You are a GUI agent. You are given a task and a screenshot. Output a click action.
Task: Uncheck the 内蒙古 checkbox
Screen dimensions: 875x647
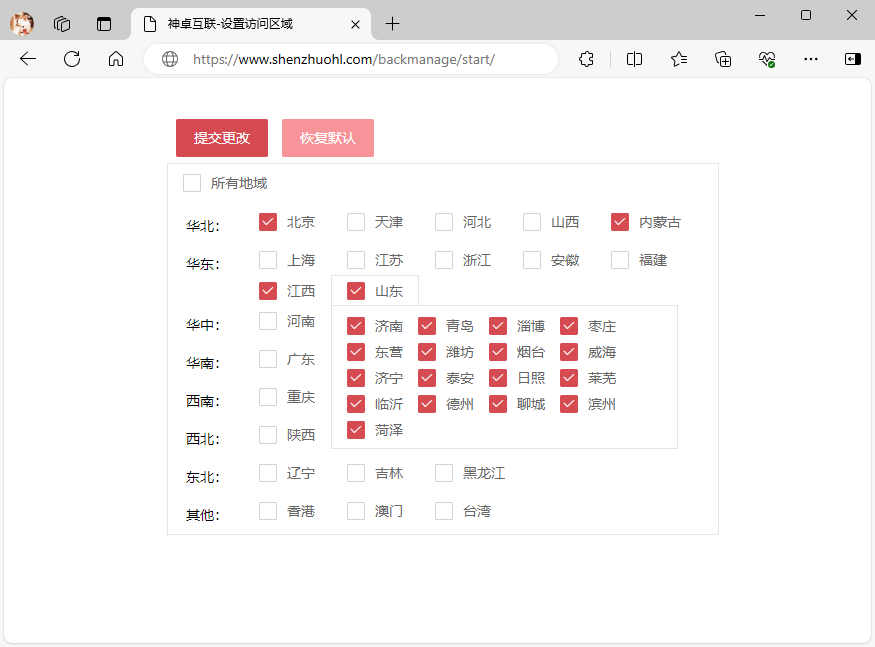tap(620, 222)
